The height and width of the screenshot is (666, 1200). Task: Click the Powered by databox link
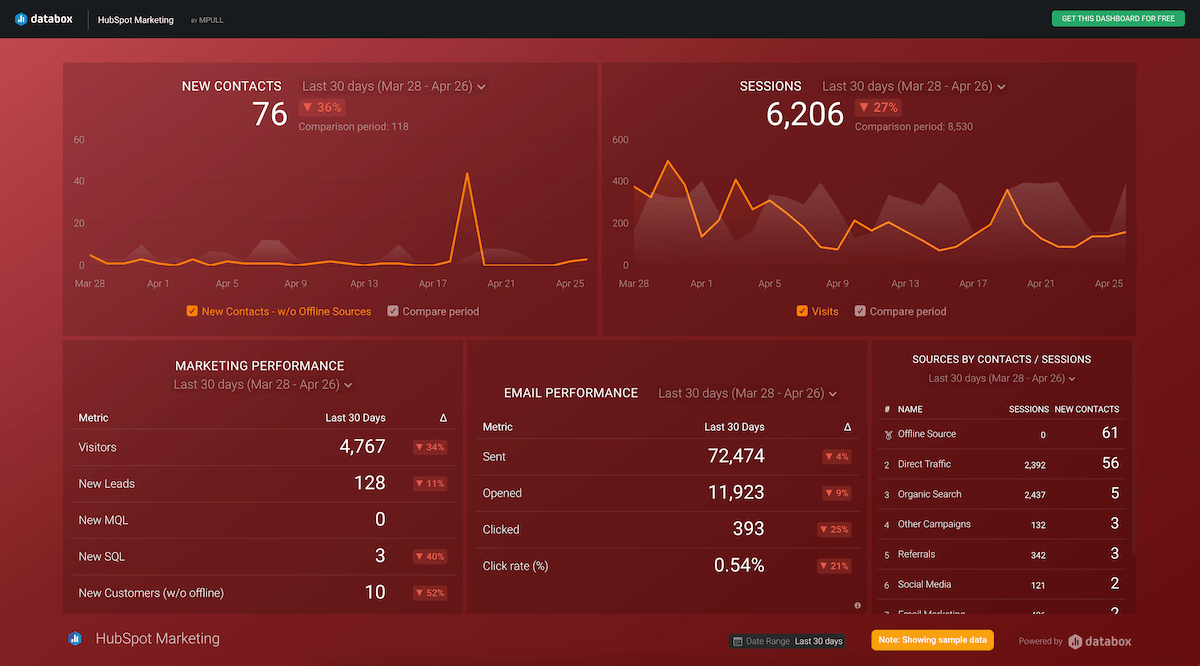[1075, 641]
